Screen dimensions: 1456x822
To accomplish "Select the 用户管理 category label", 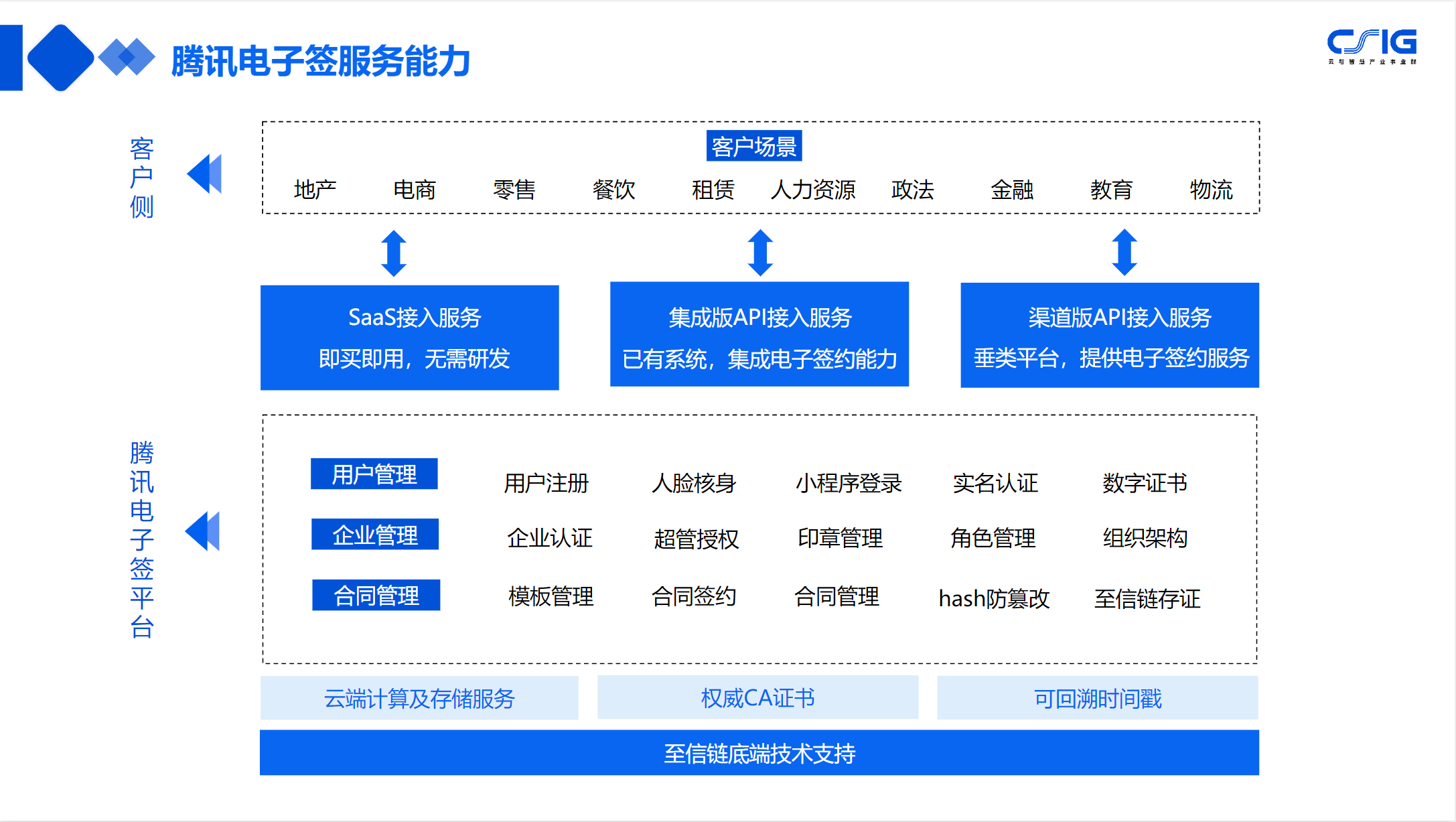I will (374, 474).
